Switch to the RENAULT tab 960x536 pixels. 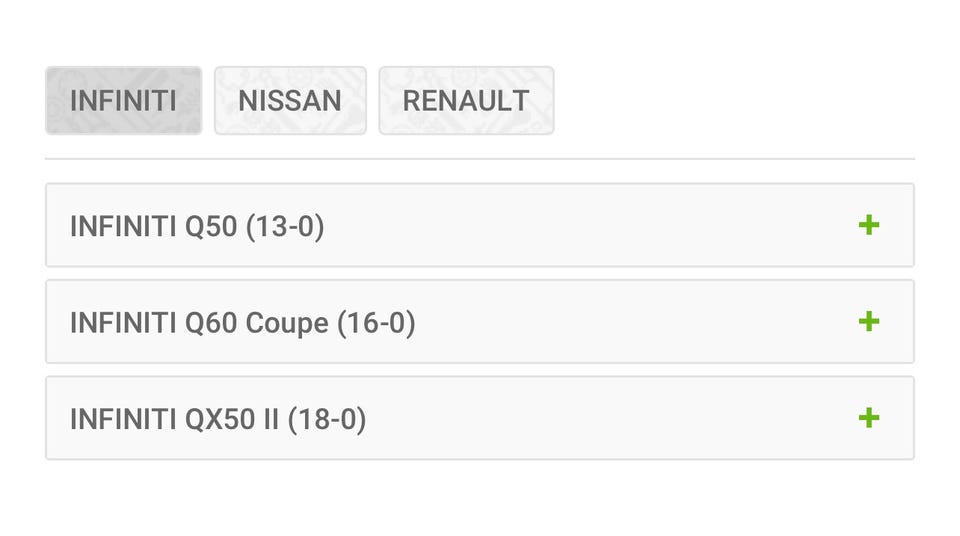click(x=466, y=100)
